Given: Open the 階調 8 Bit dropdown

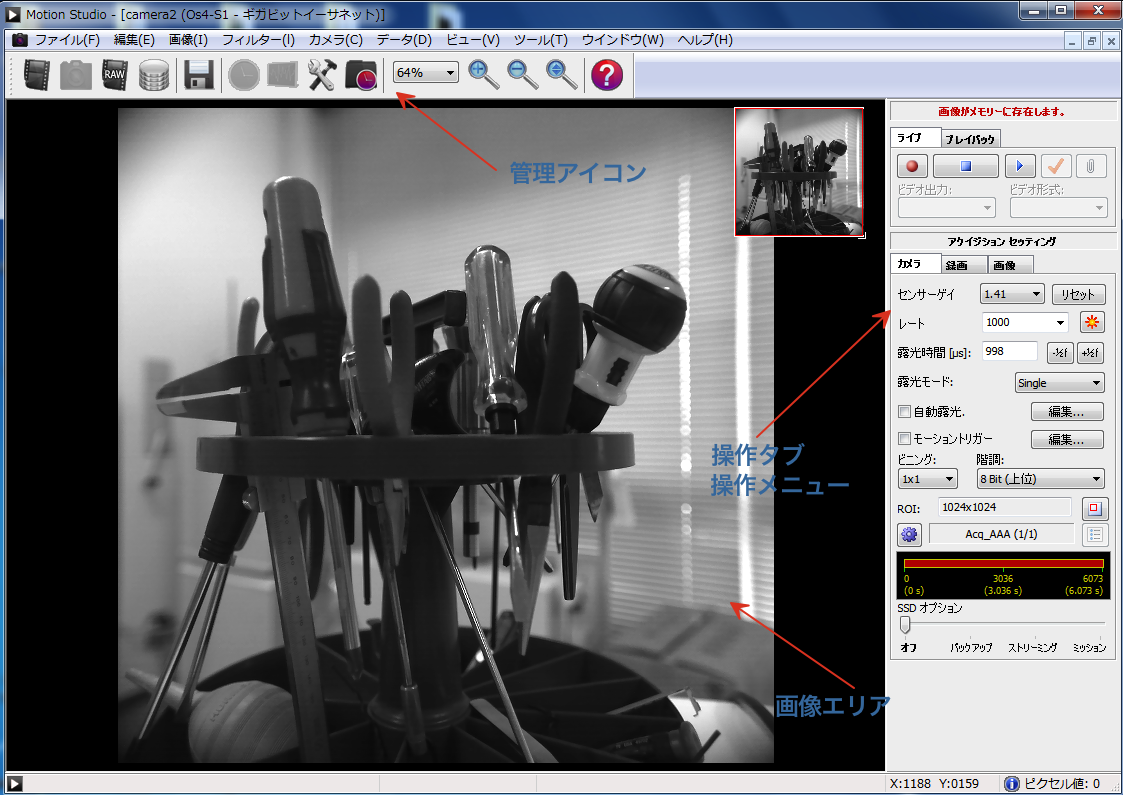Looking at the screenshot, I should [1041, 479].
